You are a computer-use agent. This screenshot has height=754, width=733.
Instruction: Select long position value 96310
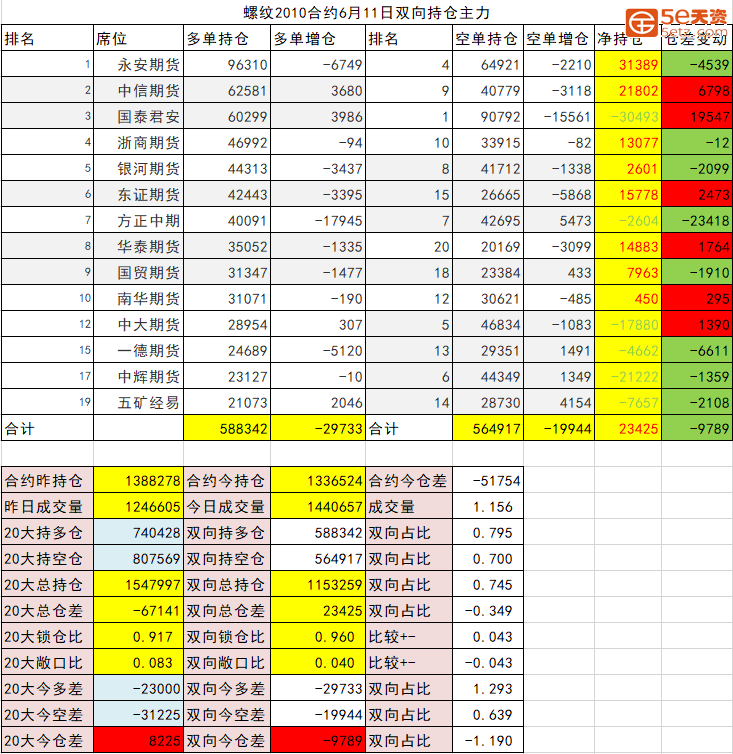[227, 64]
